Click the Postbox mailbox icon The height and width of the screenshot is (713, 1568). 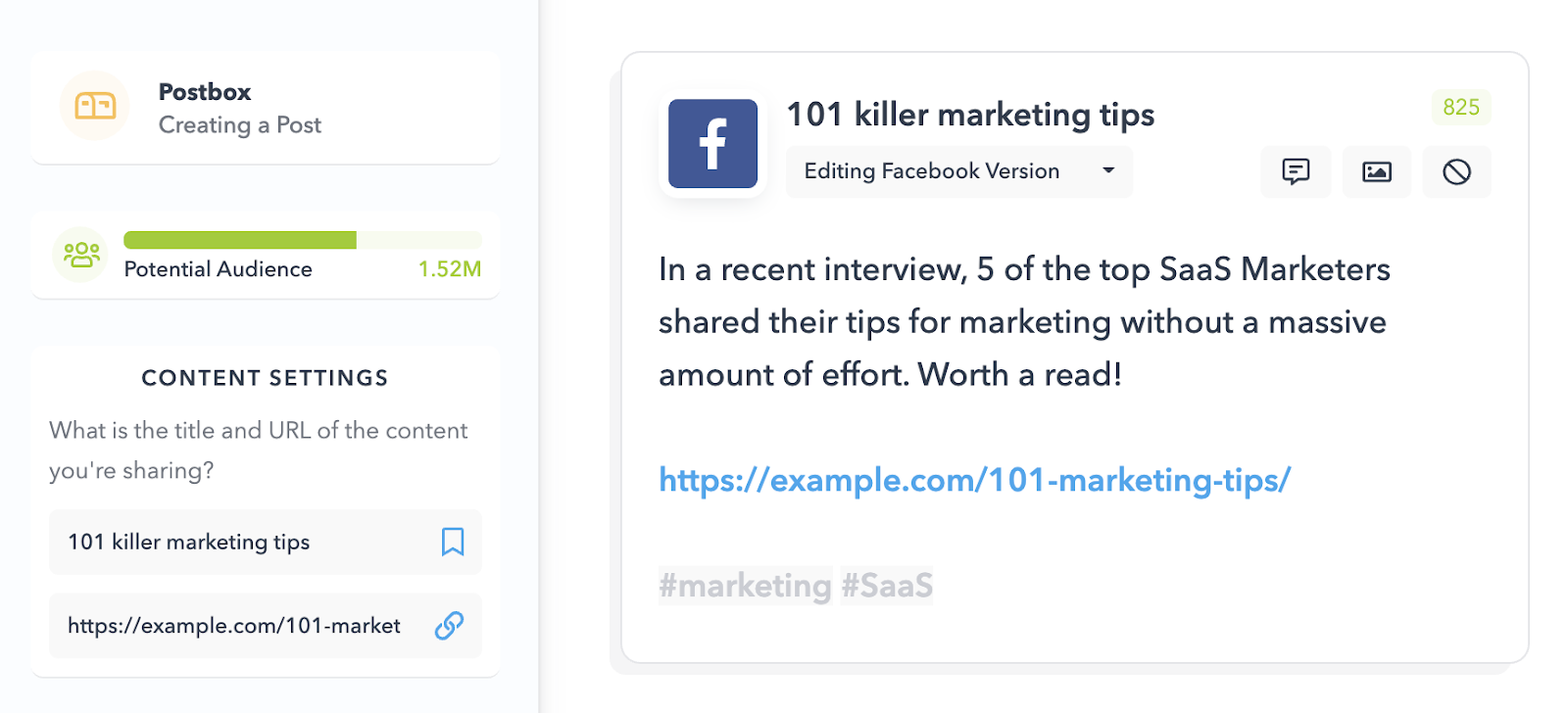click(x=95, y=106)
